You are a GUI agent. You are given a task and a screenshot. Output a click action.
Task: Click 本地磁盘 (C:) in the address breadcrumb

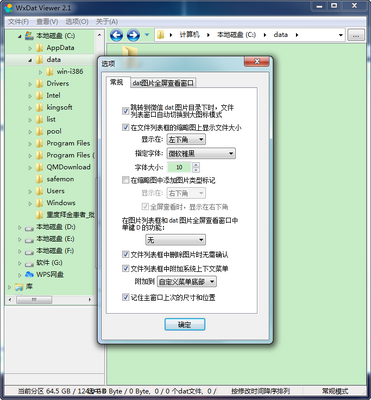236,35
